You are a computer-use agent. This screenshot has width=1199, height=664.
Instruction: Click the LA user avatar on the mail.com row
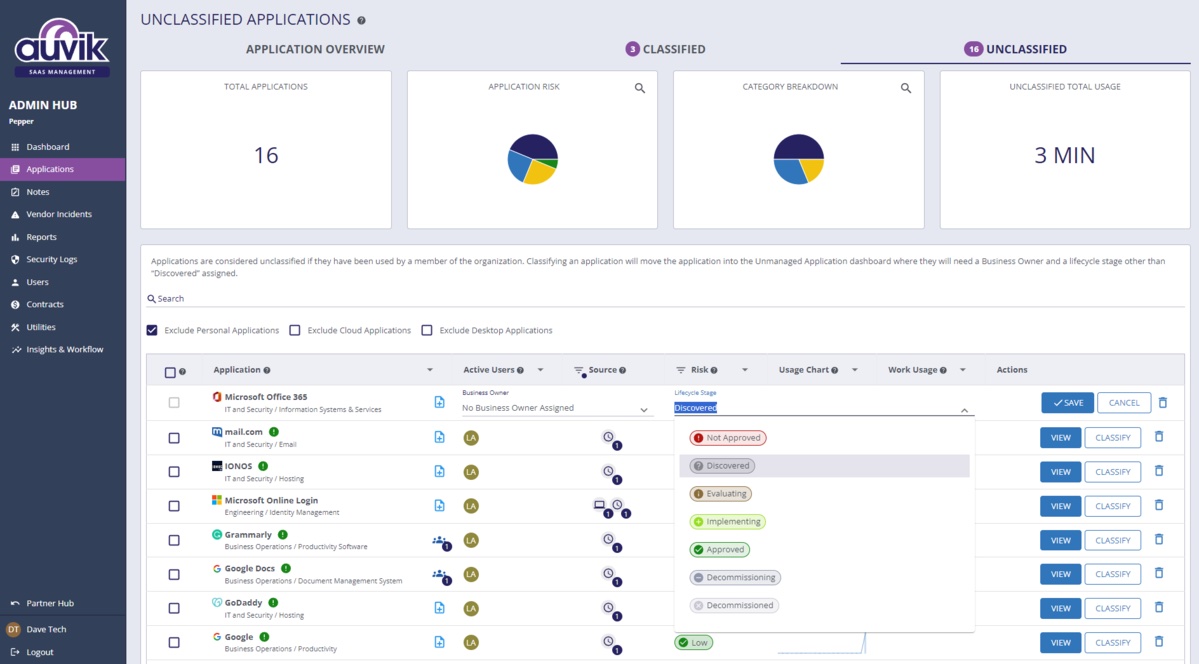tap(471, 437)
